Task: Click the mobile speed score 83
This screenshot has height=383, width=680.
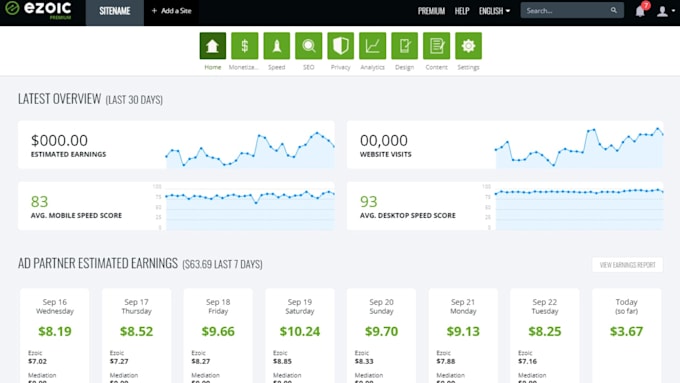Action: pyautogui.click(x=39, y=201)
